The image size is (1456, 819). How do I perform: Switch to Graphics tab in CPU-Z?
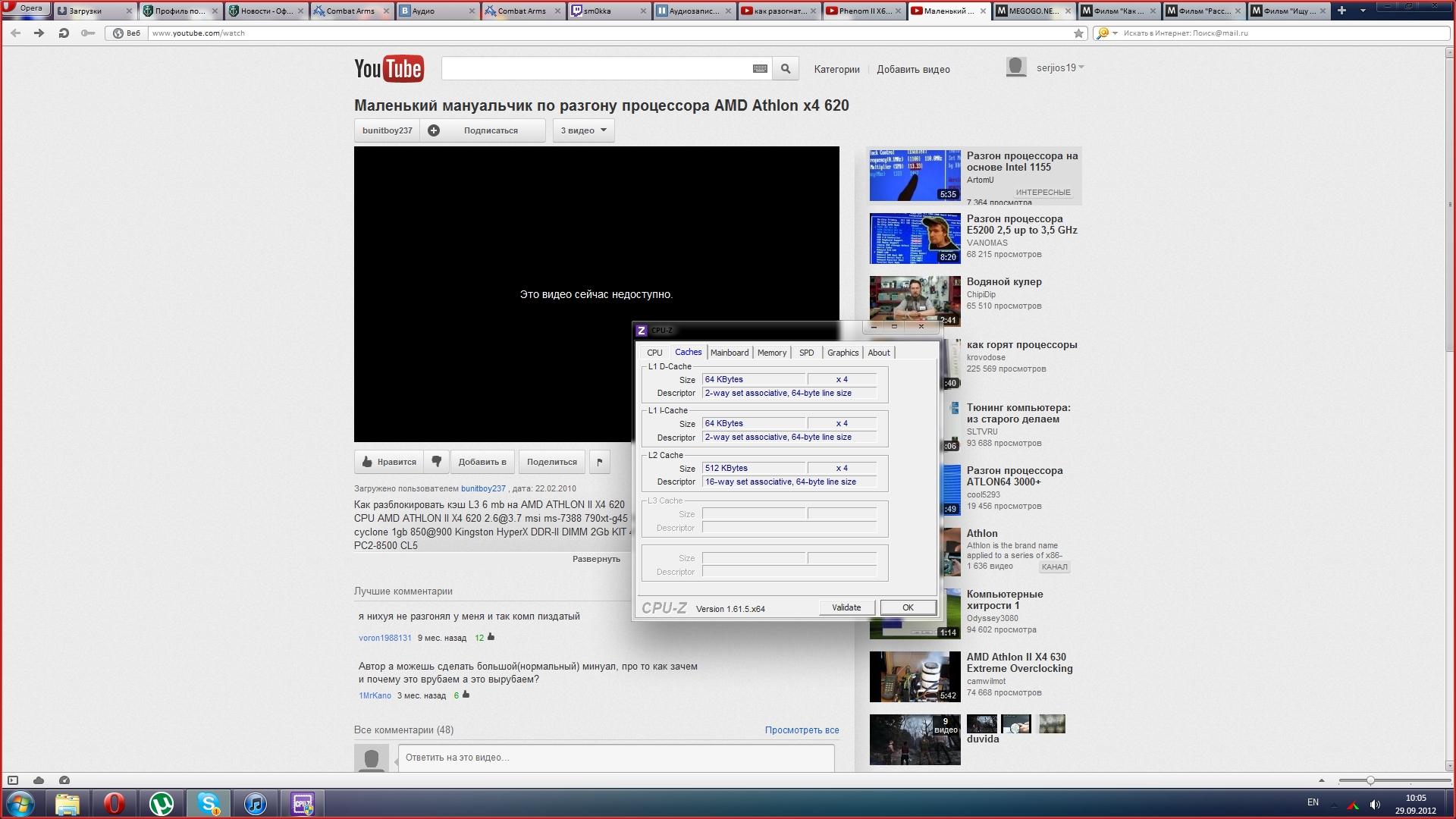coord(843,353)
